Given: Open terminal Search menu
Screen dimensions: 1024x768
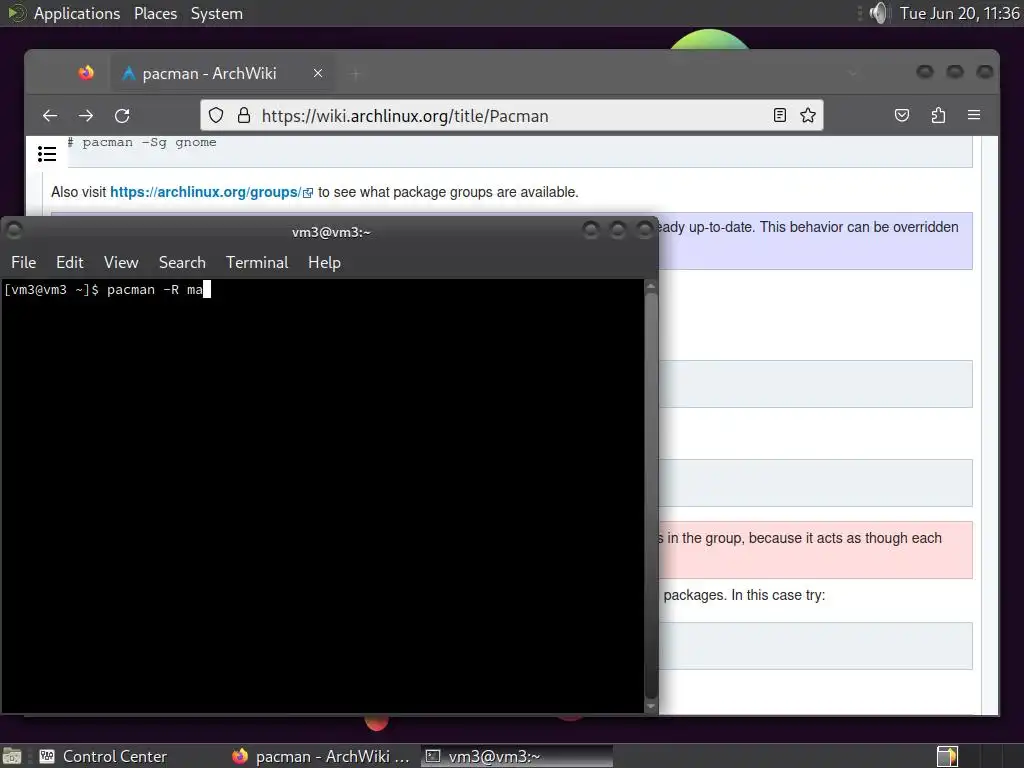Looking at the screenshot, I should (x=182, y=263).
